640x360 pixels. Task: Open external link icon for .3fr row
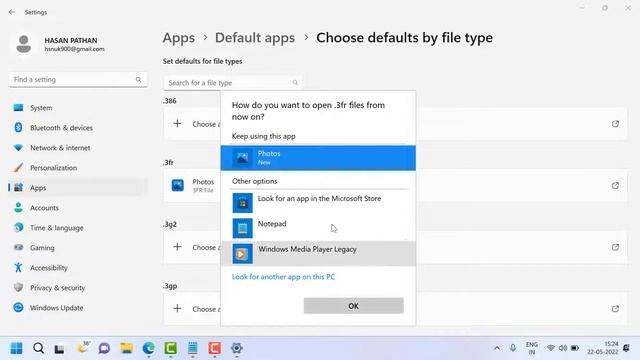coord(615,185)
